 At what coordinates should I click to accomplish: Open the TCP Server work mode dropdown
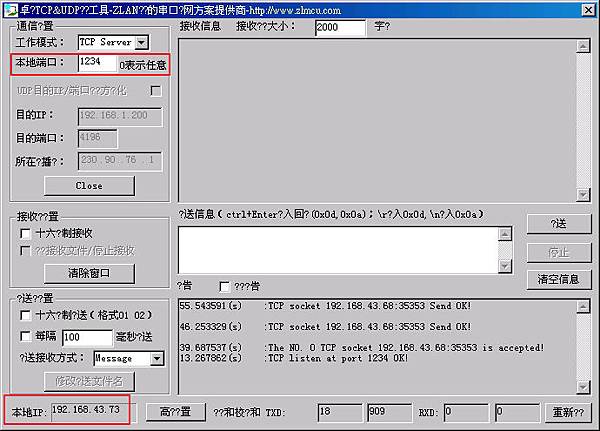[142, 42]
